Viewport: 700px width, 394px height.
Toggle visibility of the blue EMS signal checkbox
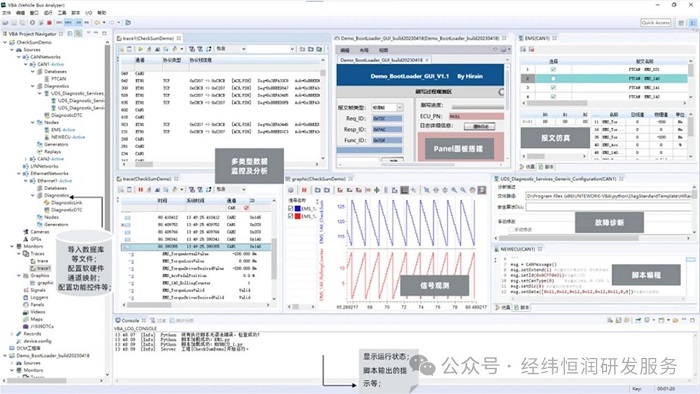point(291,208)
